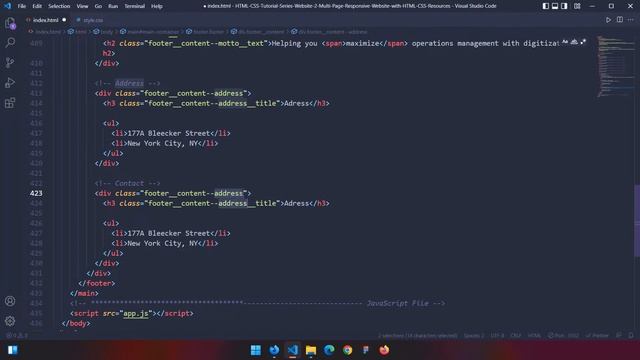Toggle Use Regular Expression in the find widget
The image size is (640, 360).
[x=583, y=42]
